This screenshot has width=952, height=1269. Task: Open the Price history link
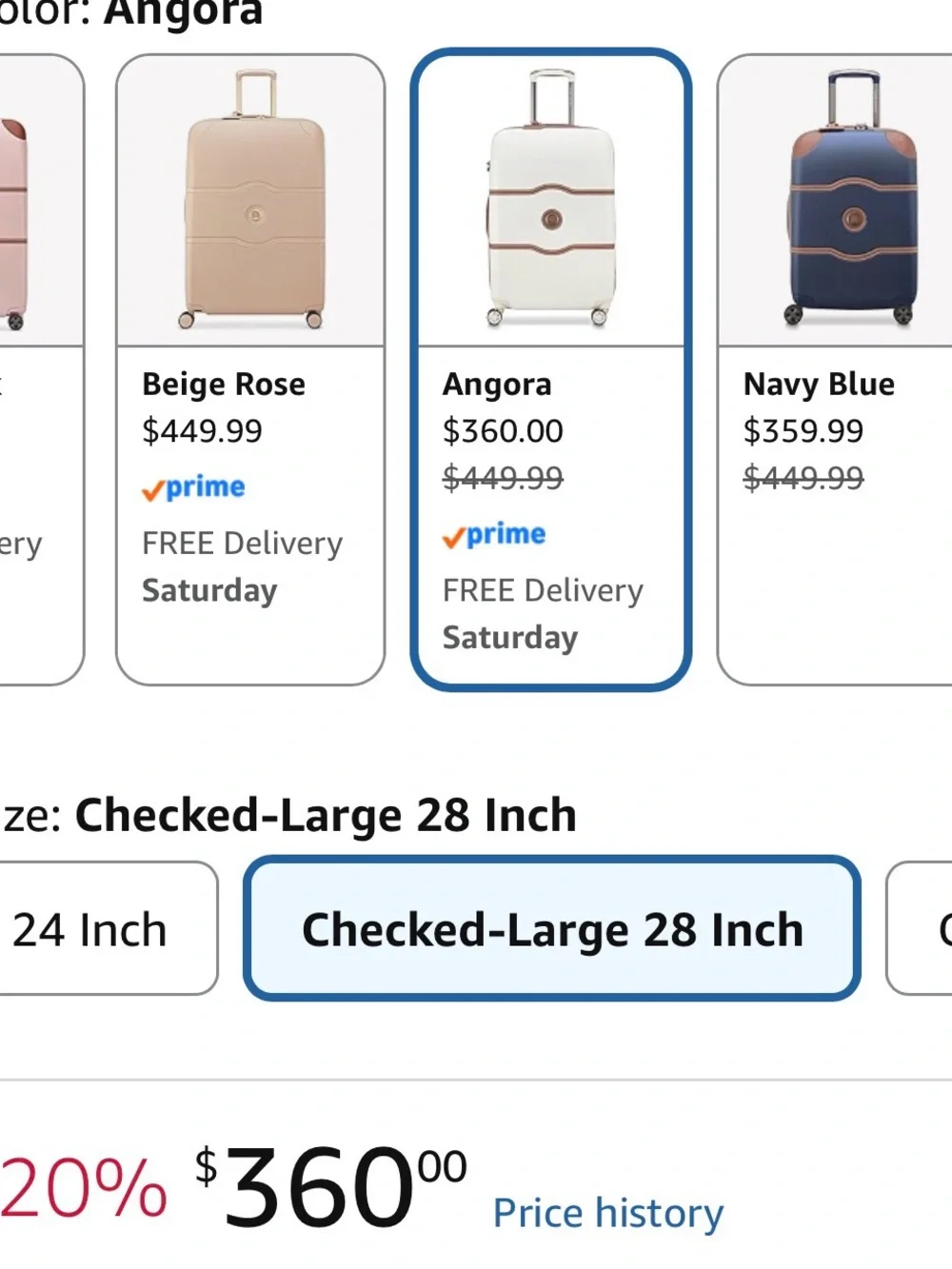click(608, 1213)
